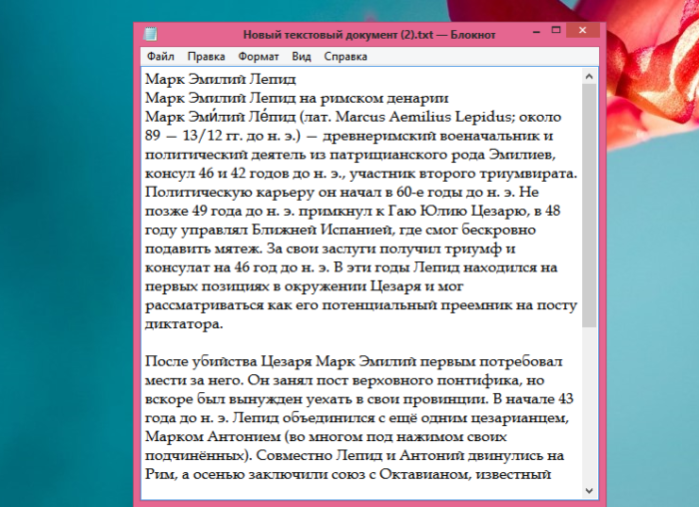Click the words Ближней Испанией
The width and height of the screenshot is (699, 507).
[x=323, y=230]
